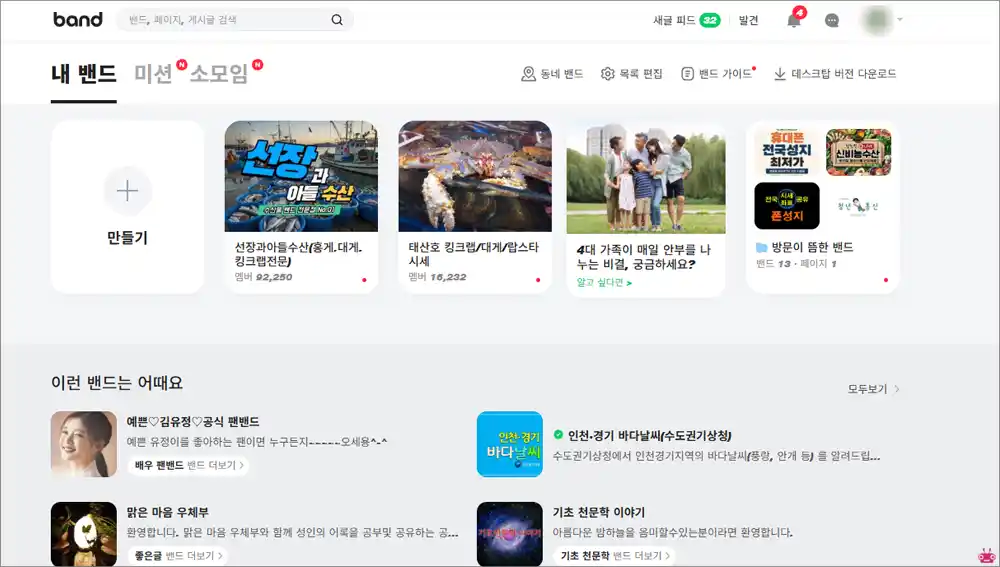Image resolution: width=1000 pixels, height=567 pixels.
Task: Click the 기초 천문학 이야기 galaxy thumbnail
Action: pos(510,534)
